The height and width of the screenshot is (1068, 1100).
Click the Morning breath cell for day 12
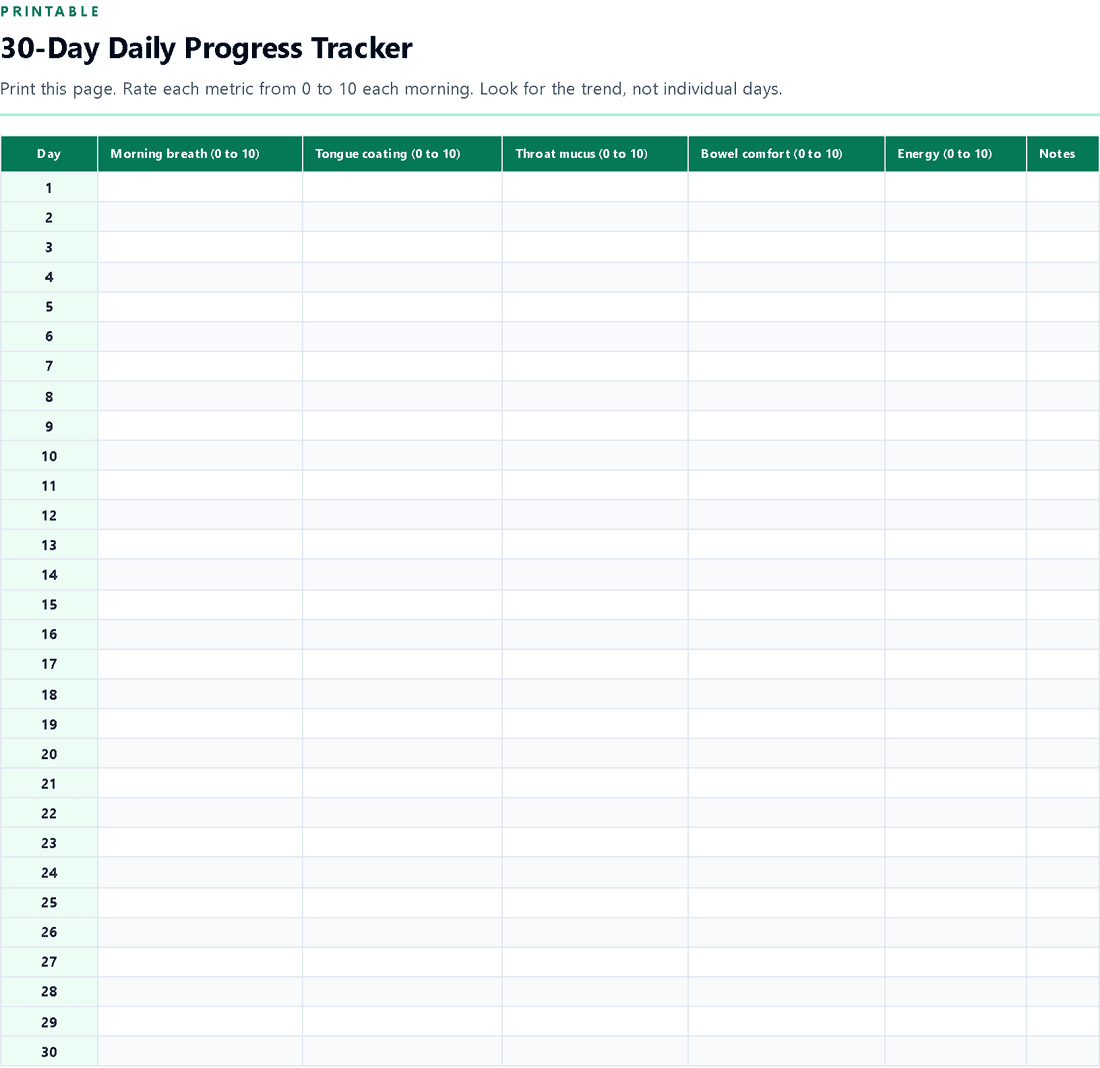coord(200,515)
